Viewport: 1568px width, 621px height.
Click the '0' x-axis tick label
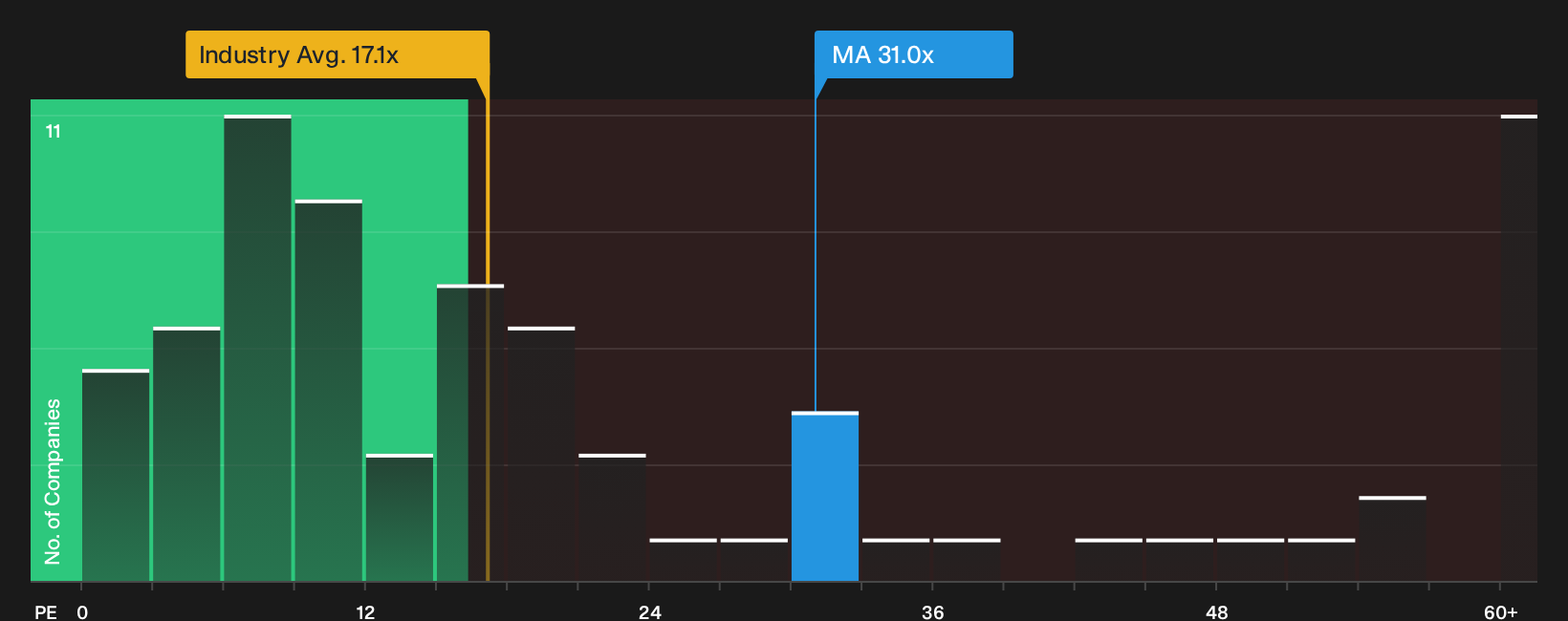point(82,612)
